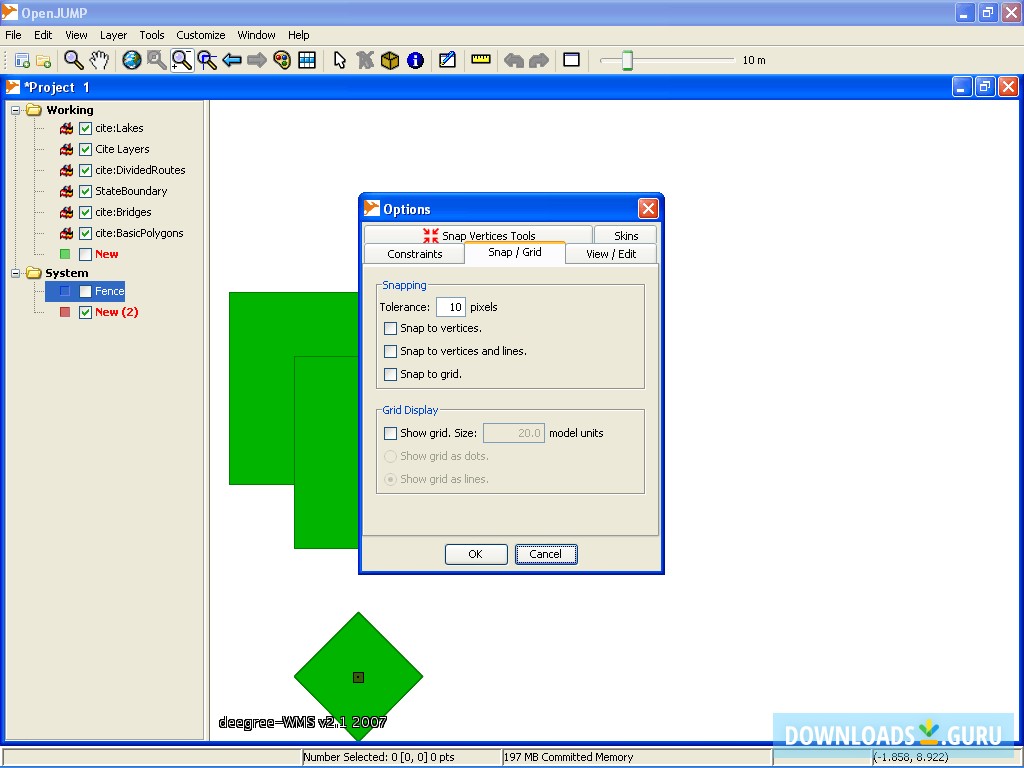This screenshot has width=1024, height=768.
Task: Enable Snap to grid option
Action: (391, 374)
